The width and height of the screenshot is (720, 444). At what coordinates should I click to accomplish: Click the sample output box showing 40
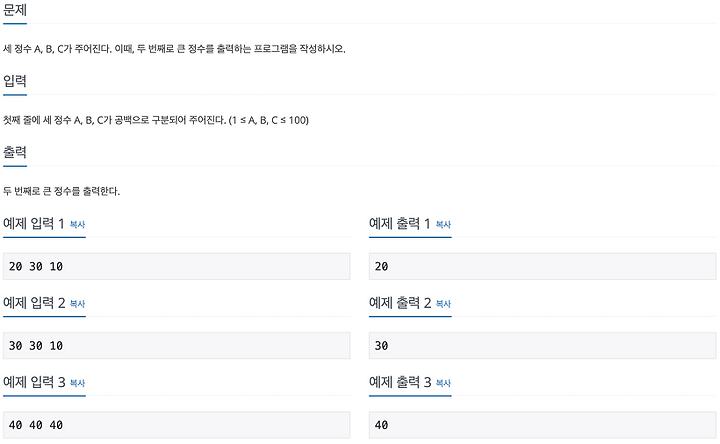click(x=542, y=425)
